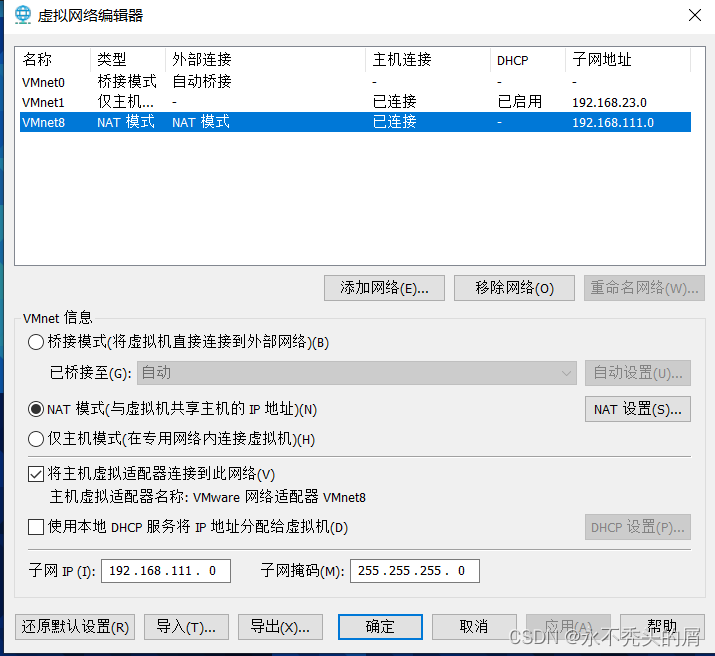Open 帮助 button
715x656 pixels.
click(662, 627)
